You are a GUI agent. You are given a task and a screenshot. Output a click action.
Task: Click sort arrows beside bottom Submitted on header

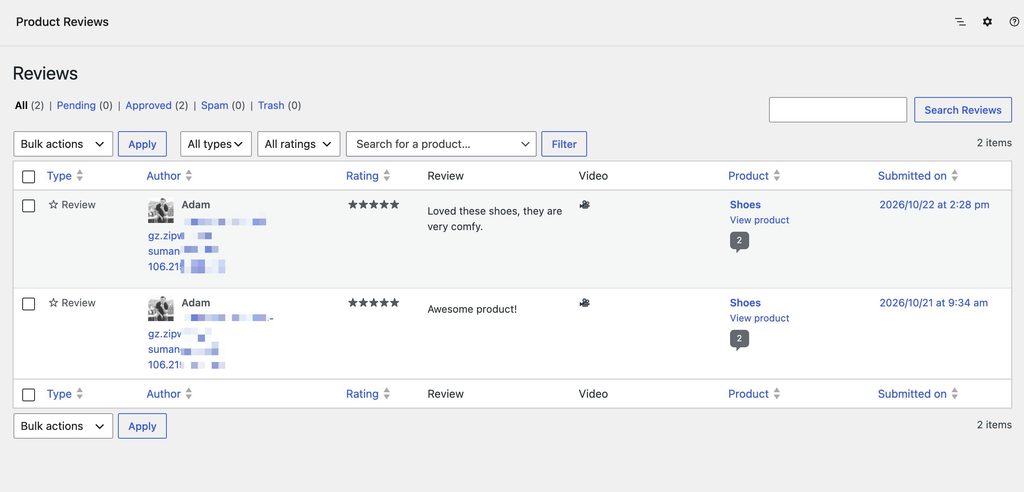coord(955,394)
